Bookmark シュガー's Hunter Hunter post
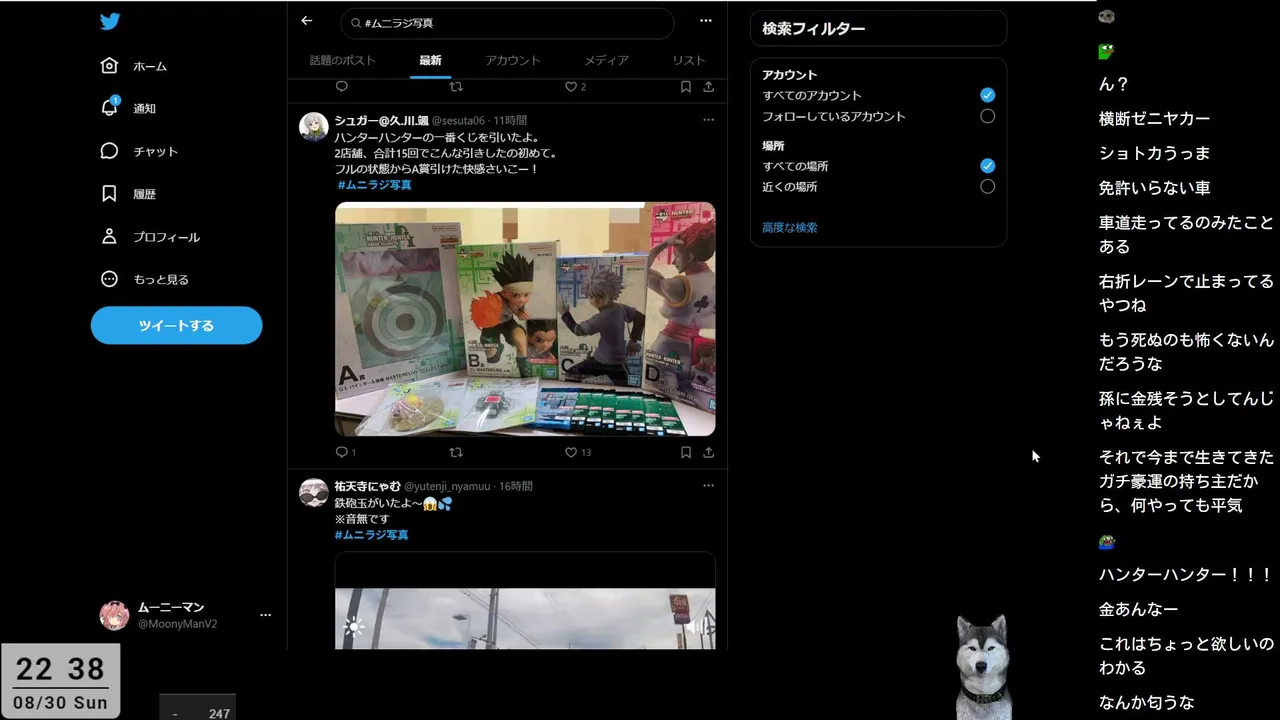 [686, 452]
